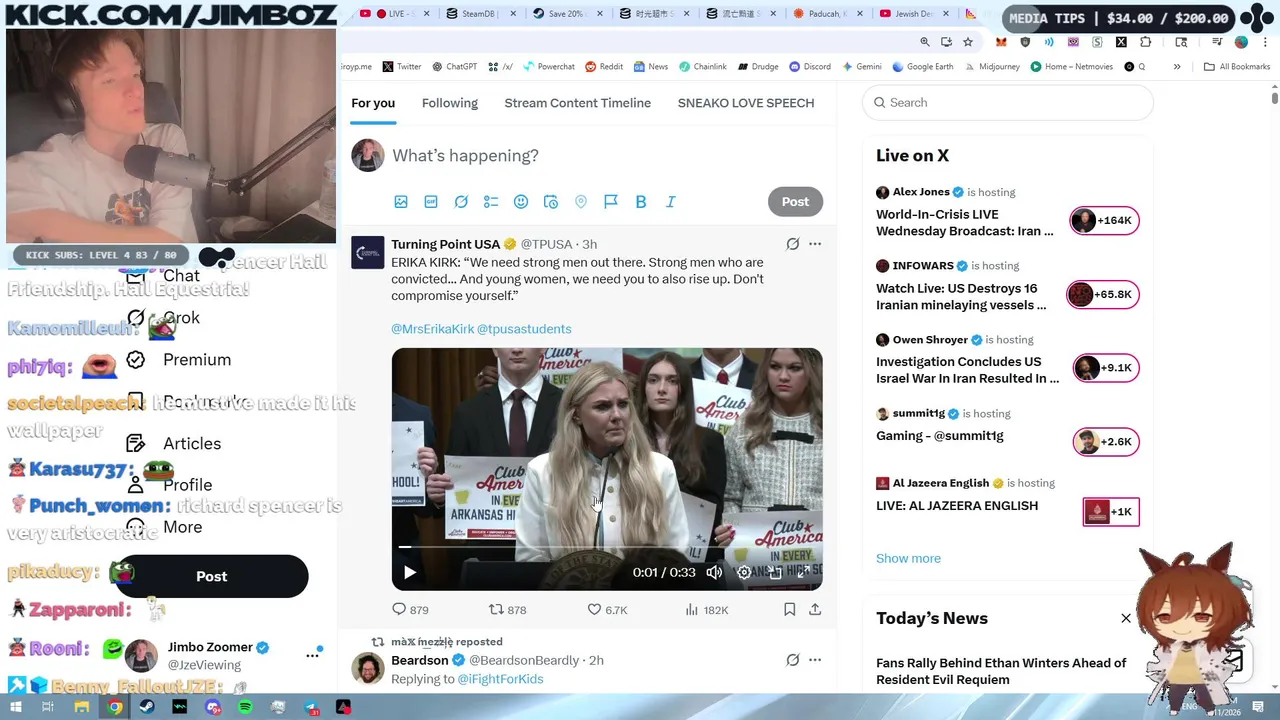The image size is (1280, 720).
Task: Open the black sidebar Post button
Action: [211, 576]
